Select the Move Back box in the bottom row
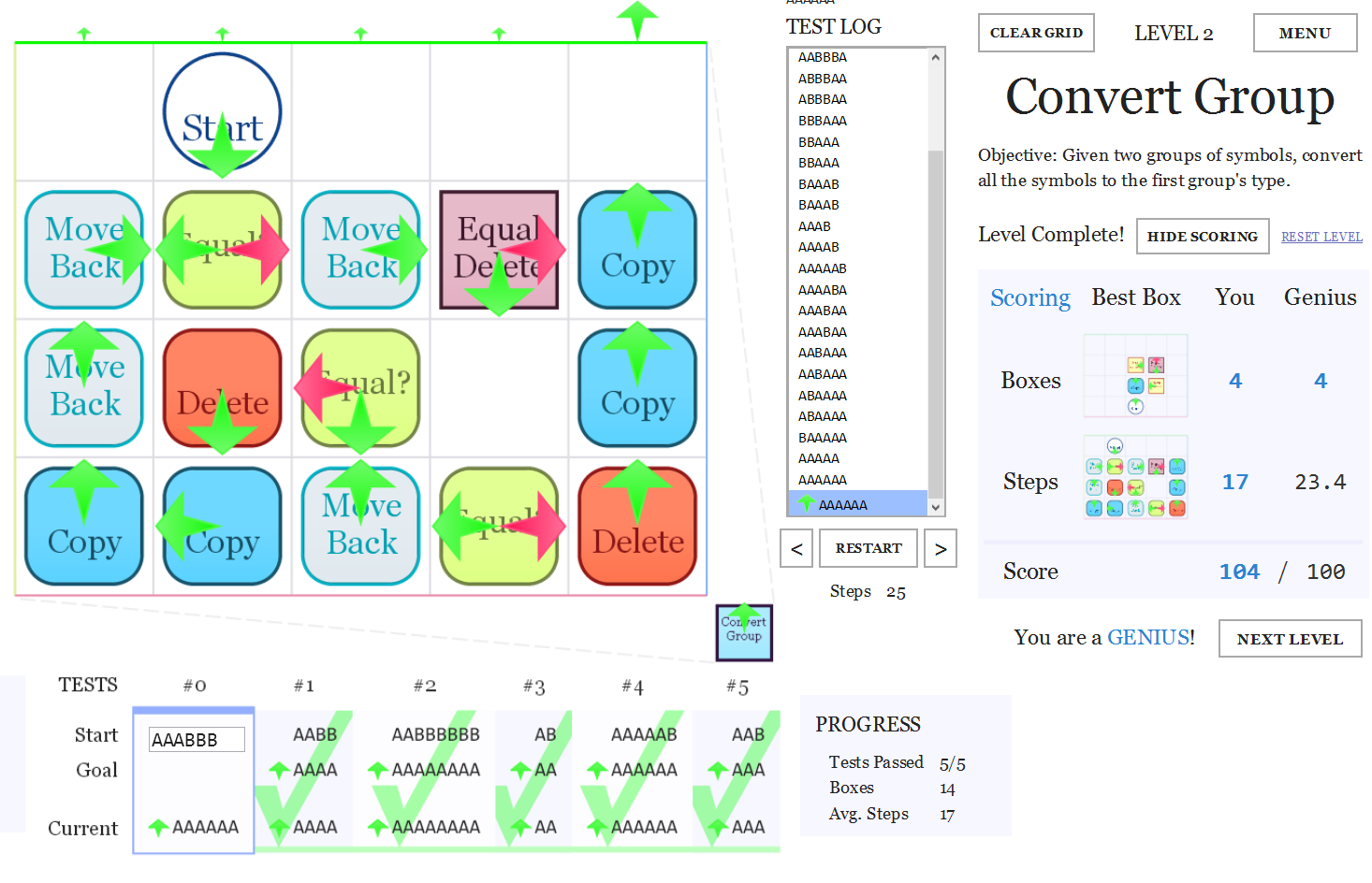1372x883 pixels. click(x=361, y=527)
